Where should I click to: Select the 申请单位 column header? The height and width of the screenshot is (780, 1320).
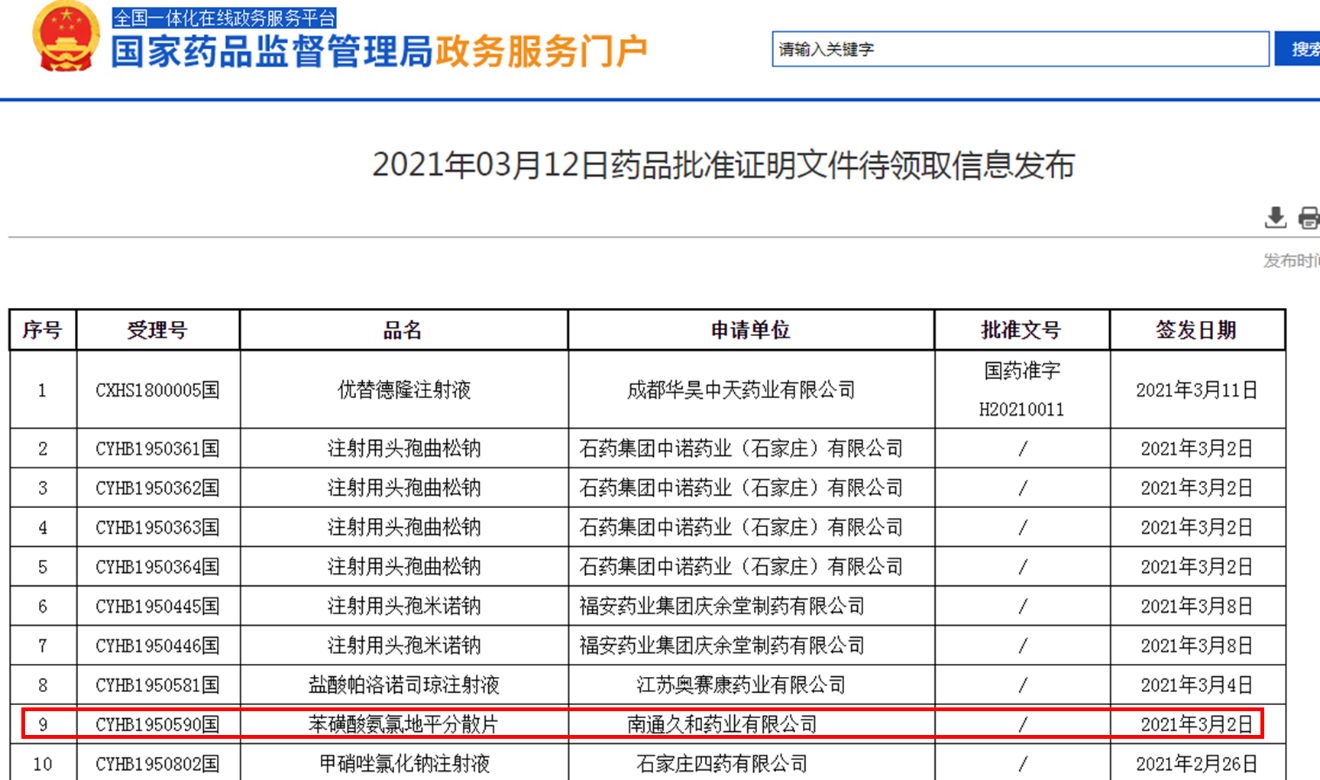[750, 330]
